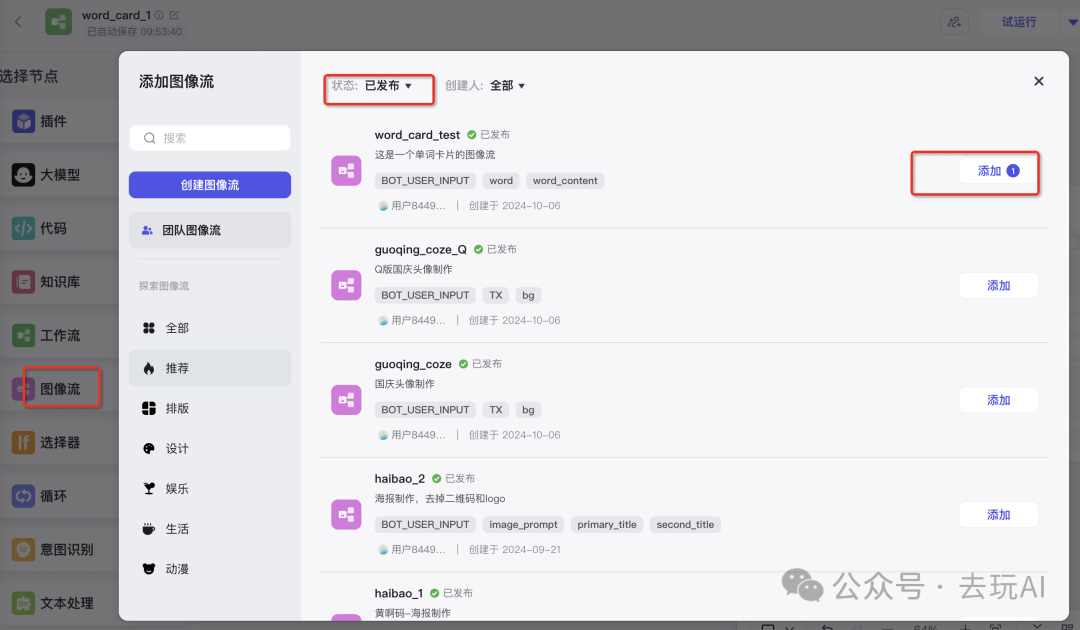Open the guoqing_coze_Q title
Image resolution: width=1080 pixels, height=630 pixels.
point(421,249)
